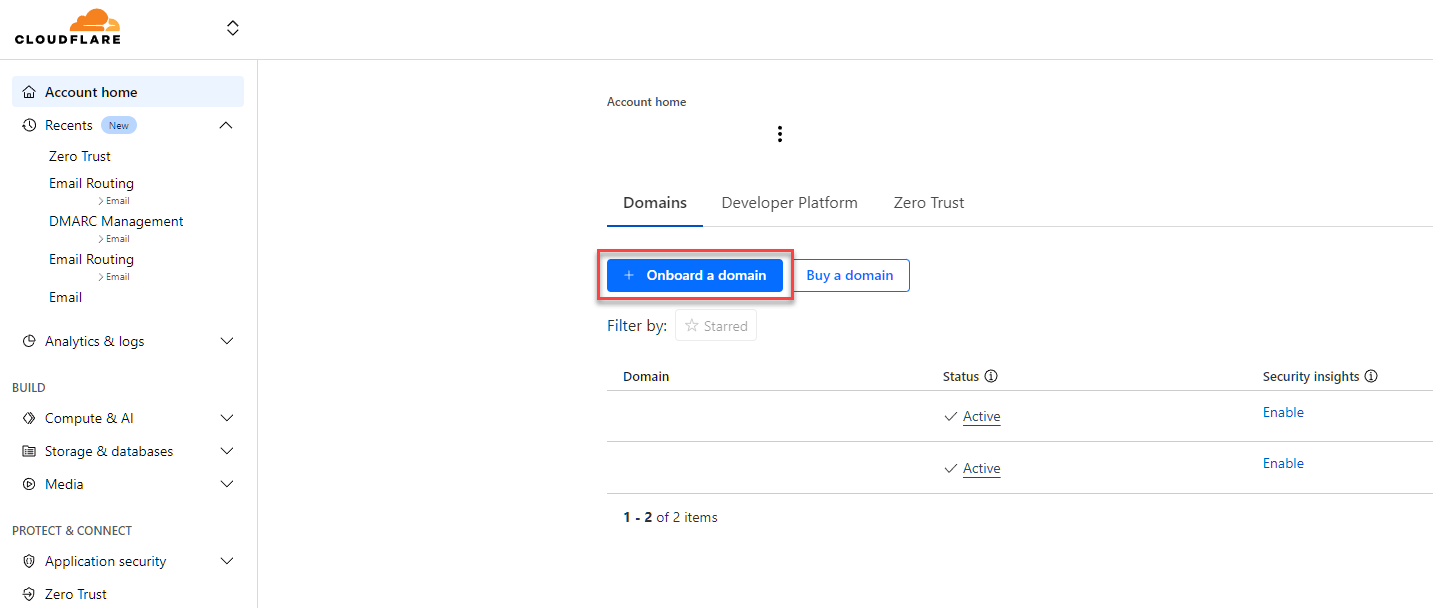Screen dimensions: 1433x608
Task: Switch to the Developer Platform tab
Action: tap(789, 202)
